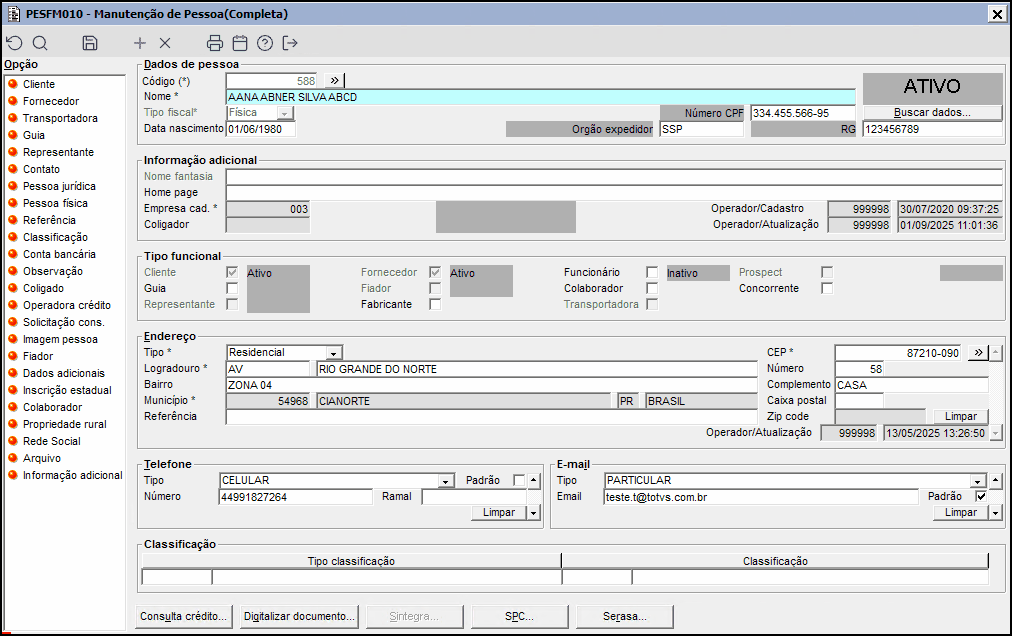The image size is (1012, 636).
Task: Click the printer icon
Action: [x=214, y=43]
